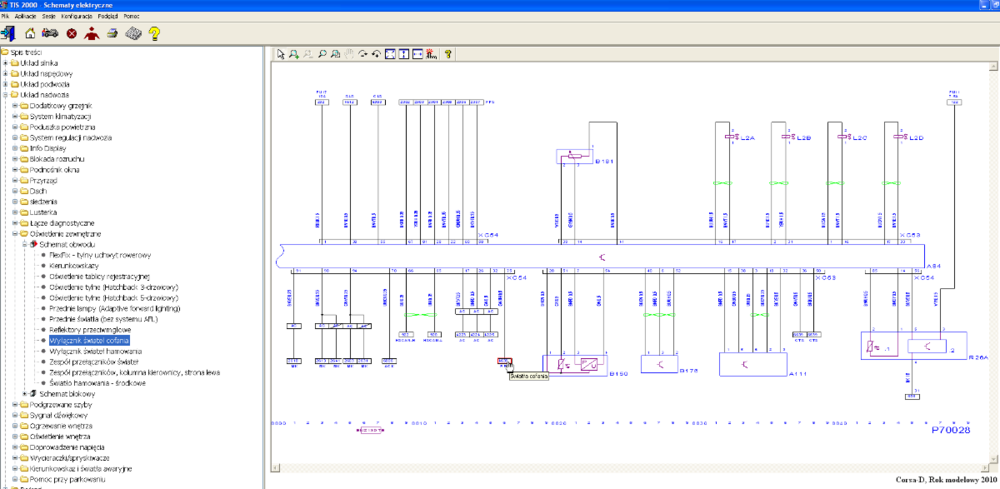Click the red stop icon
The width and height of the screenshot is (1000, 489).
(x=71, y=33)
